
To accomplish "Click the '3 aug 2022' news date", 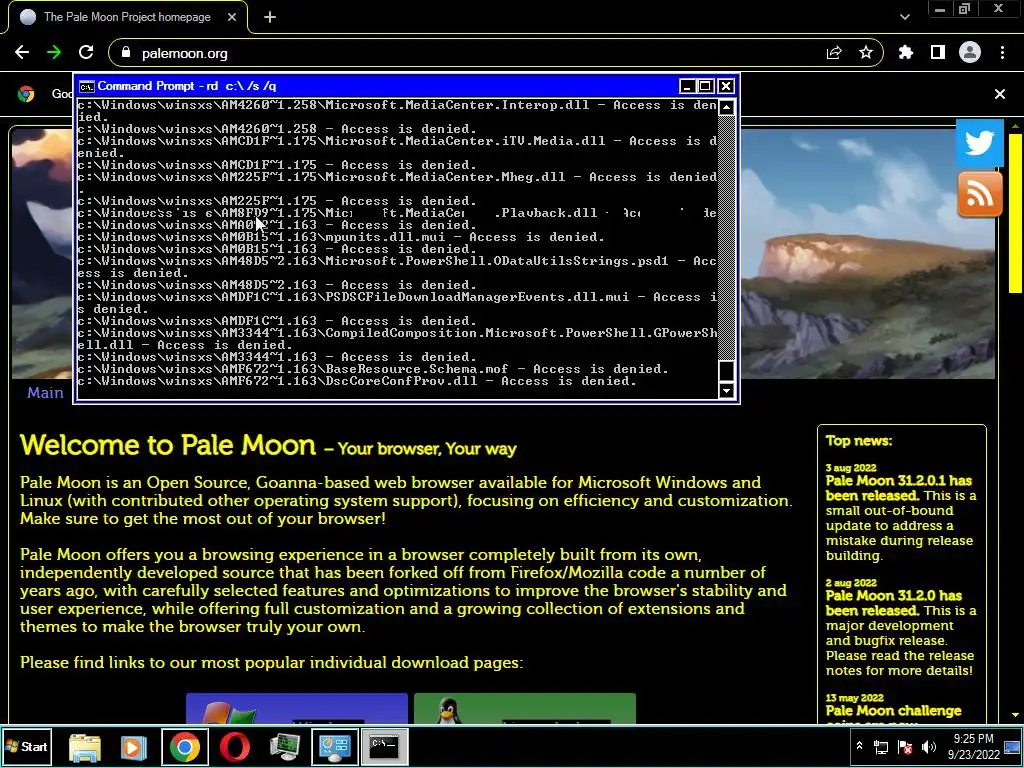I will click(851, 468).
